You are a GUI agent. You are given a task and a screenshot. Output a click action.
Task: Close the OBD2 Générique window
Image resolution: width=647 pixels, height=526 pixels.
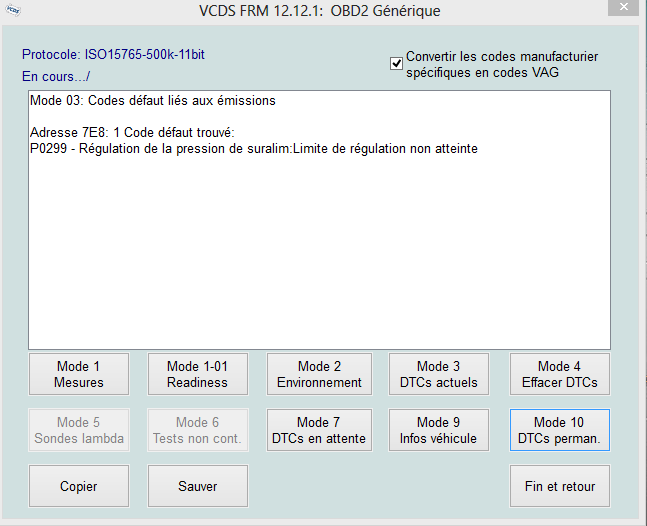click(623, 7)
